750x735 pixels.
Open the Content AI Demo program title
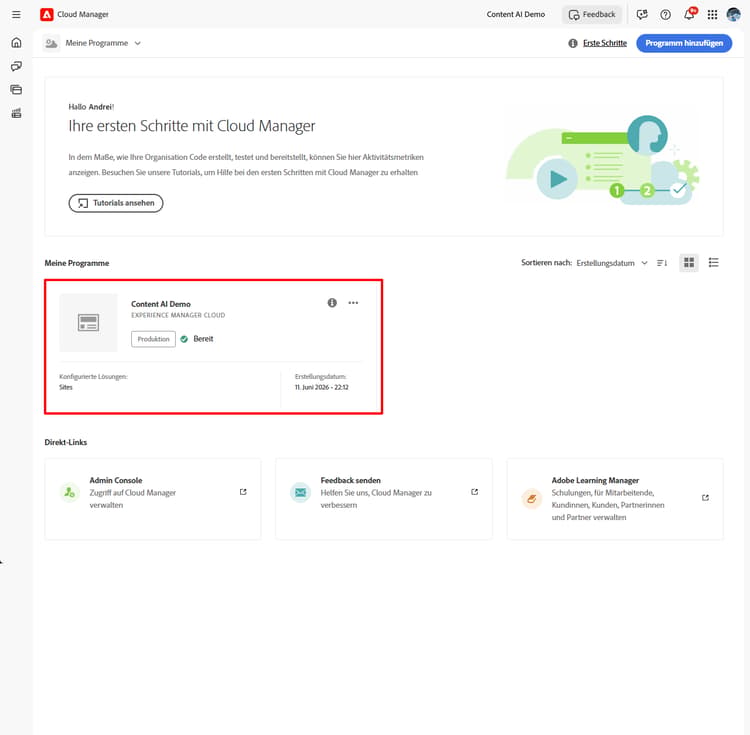(161, 304)
